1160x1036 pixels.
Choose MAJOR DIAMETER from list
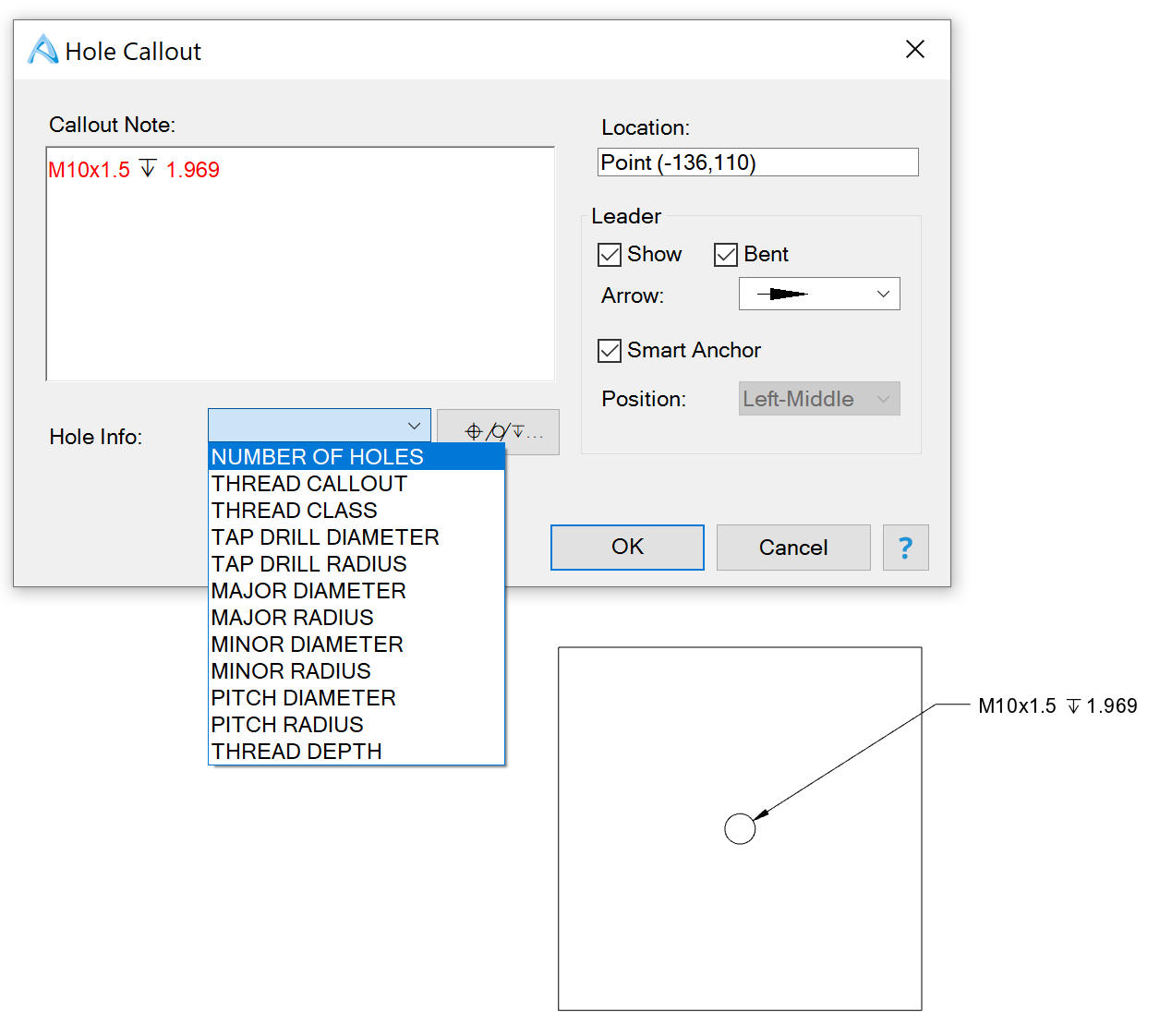356,591
